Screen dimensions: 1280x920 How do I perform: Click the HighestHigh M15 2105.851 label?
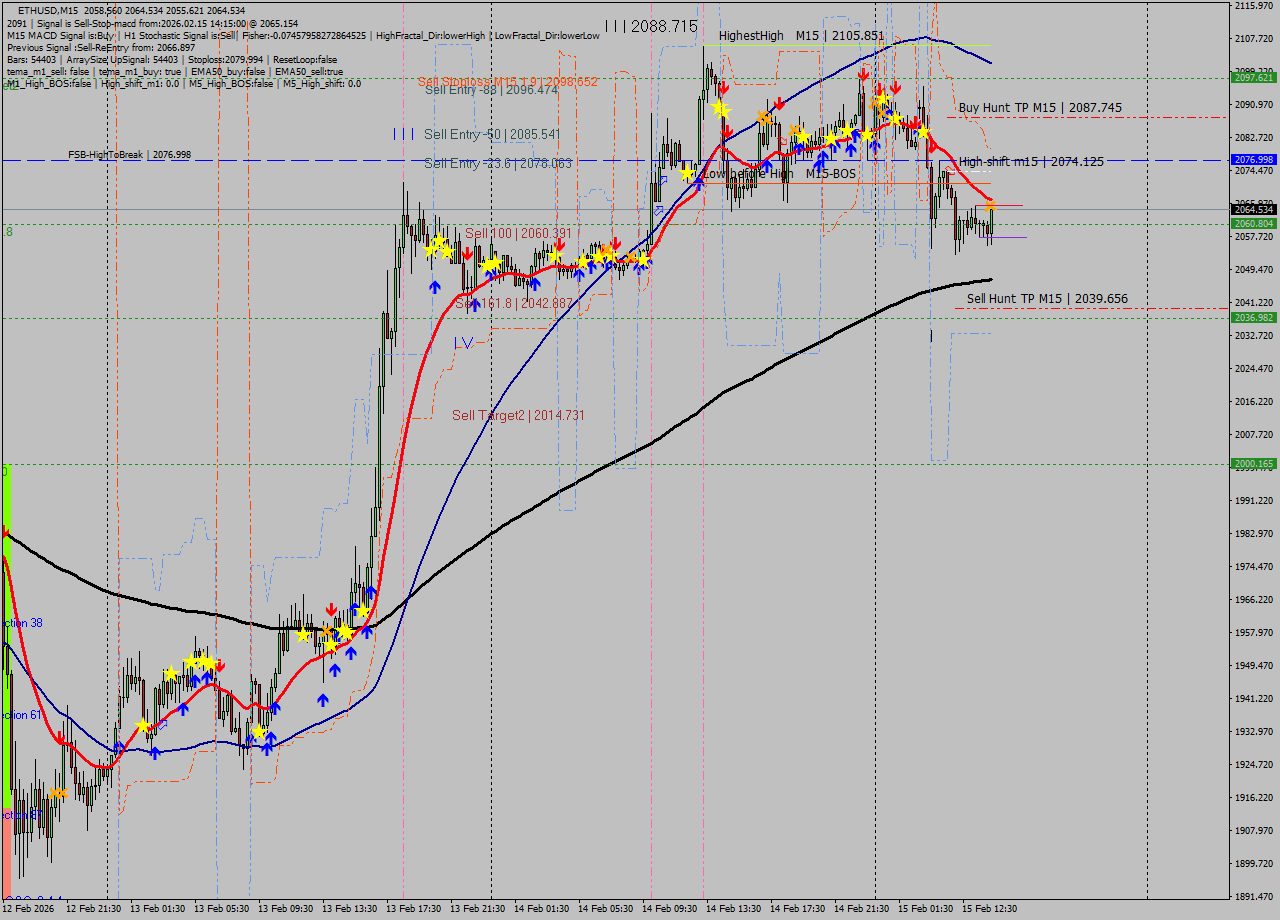(x=801, y=35)
